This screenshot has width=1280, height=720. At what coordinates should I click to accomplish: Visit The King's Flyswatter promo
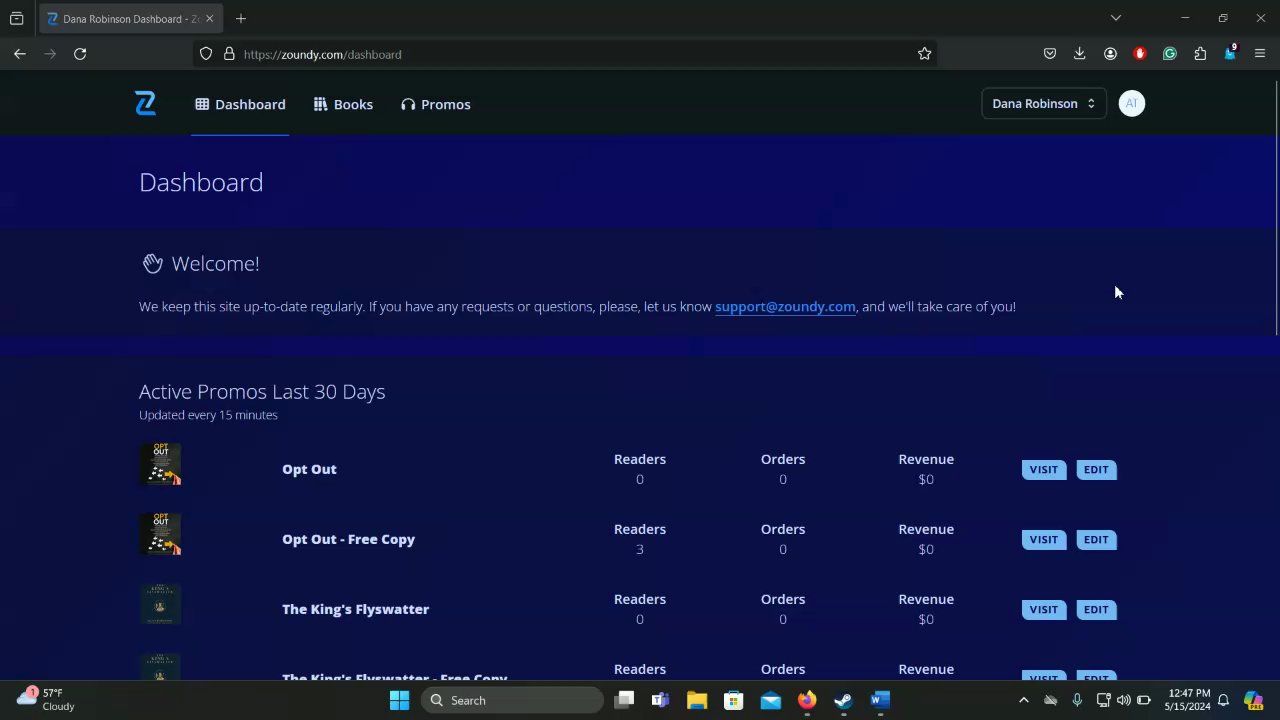click(x=1043, y=610)
